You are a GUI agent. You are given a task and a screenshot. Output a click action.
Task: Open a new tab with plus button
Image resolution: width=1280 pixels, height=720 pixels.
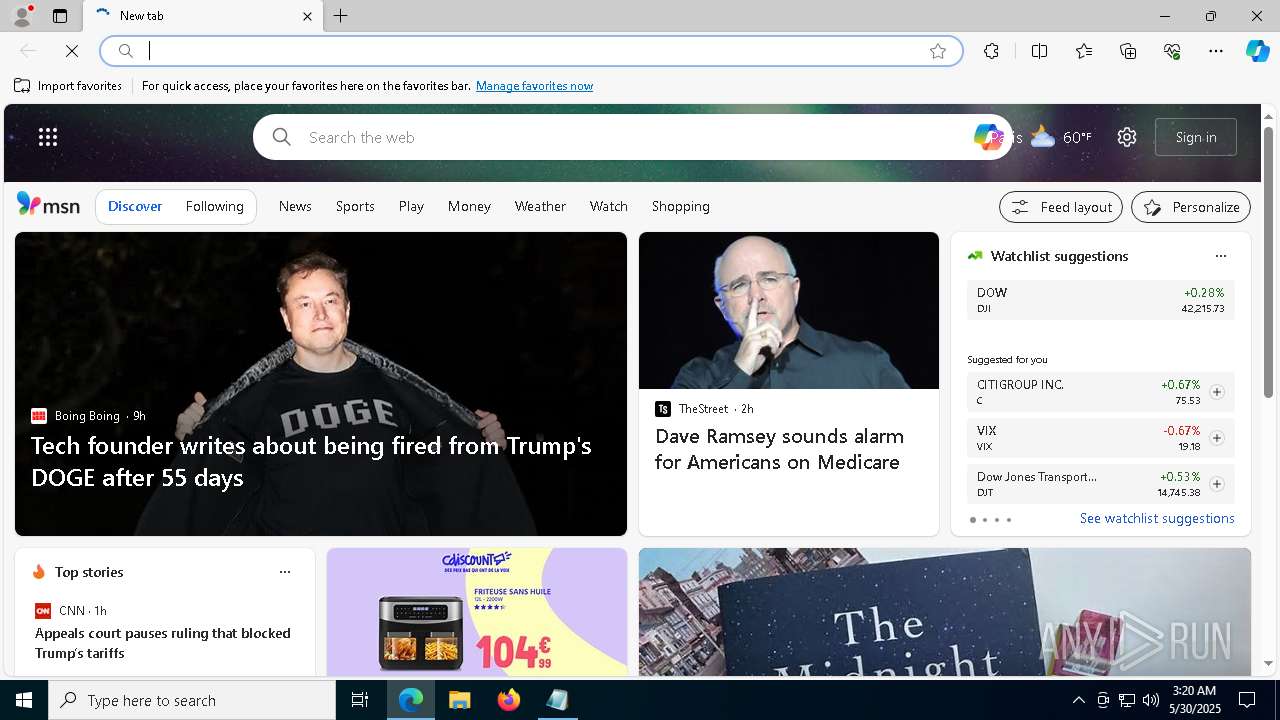[x=341, y=16]
